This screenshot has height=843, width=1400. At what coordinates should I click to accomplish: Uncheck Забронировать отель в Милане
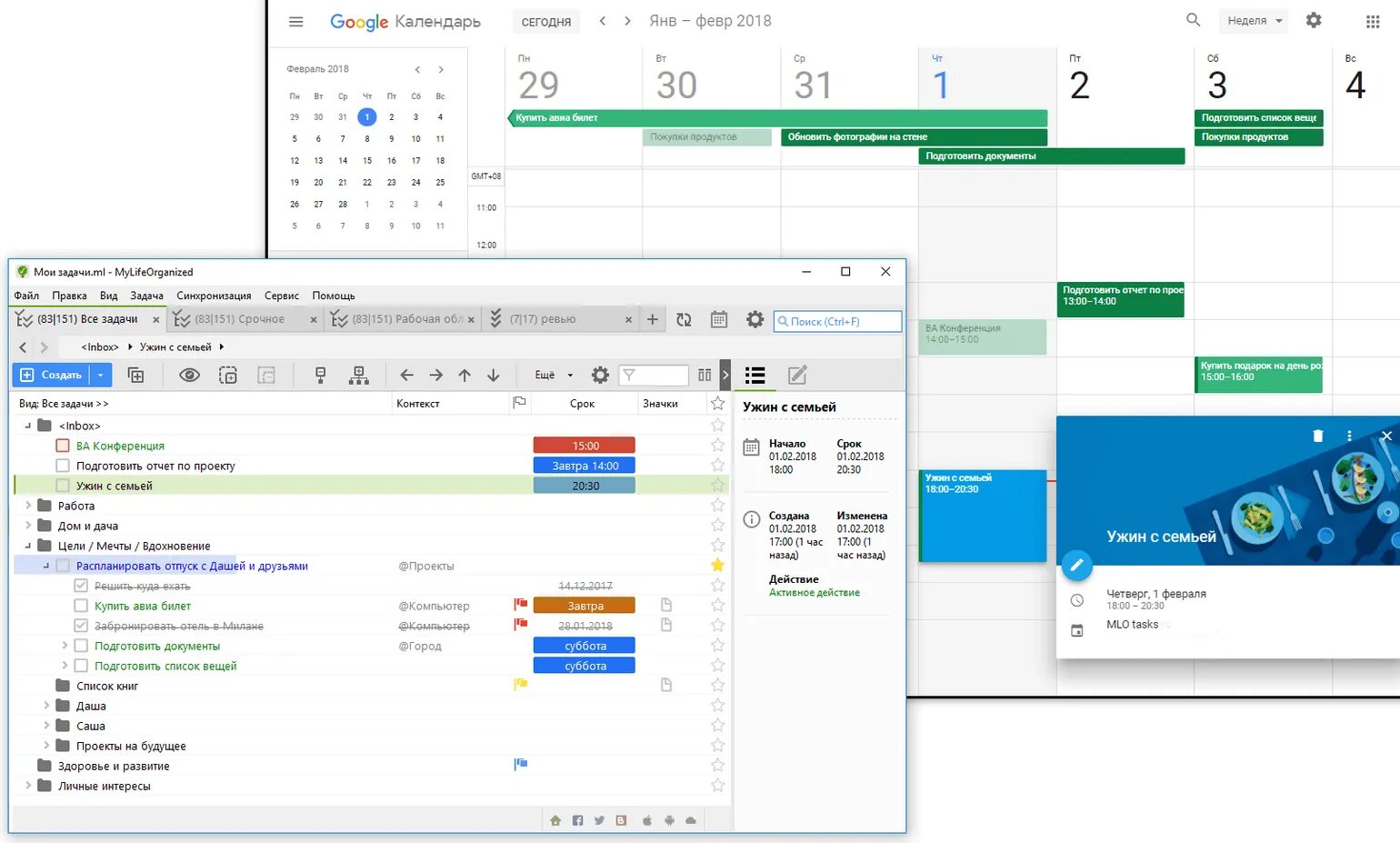pyautogui.click(x=81, y=626)
